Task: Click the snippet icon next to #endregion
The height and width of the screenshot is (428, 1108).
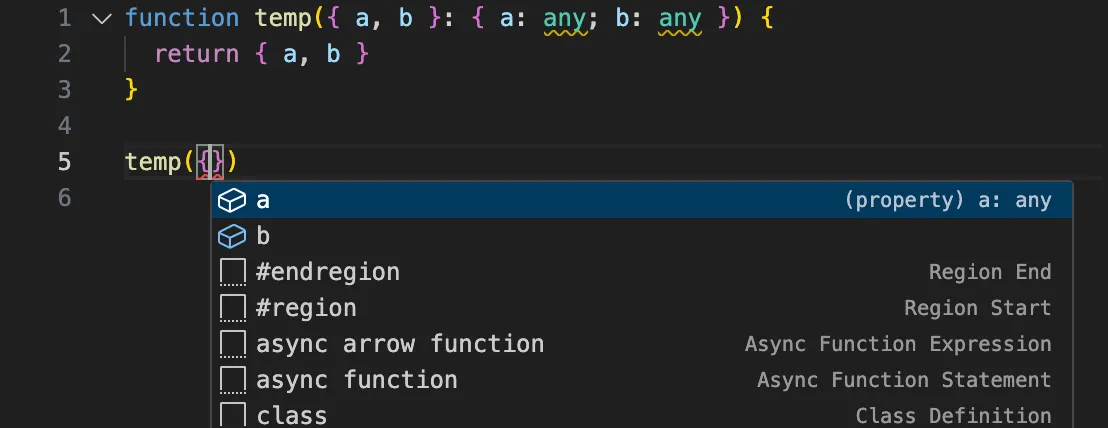Action: click(232, 272)
